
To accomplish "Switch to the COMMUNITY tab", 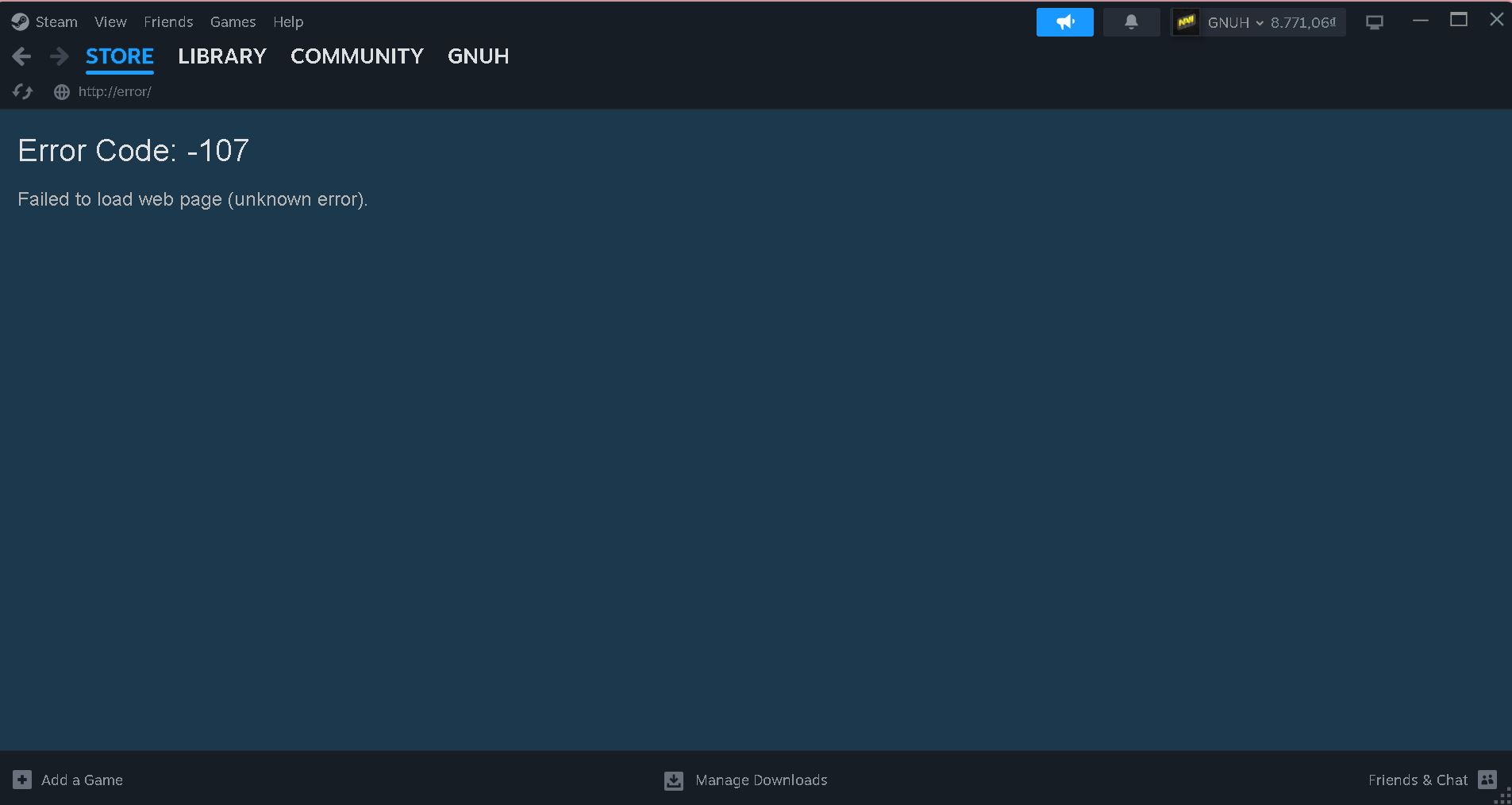I will 356,56.
